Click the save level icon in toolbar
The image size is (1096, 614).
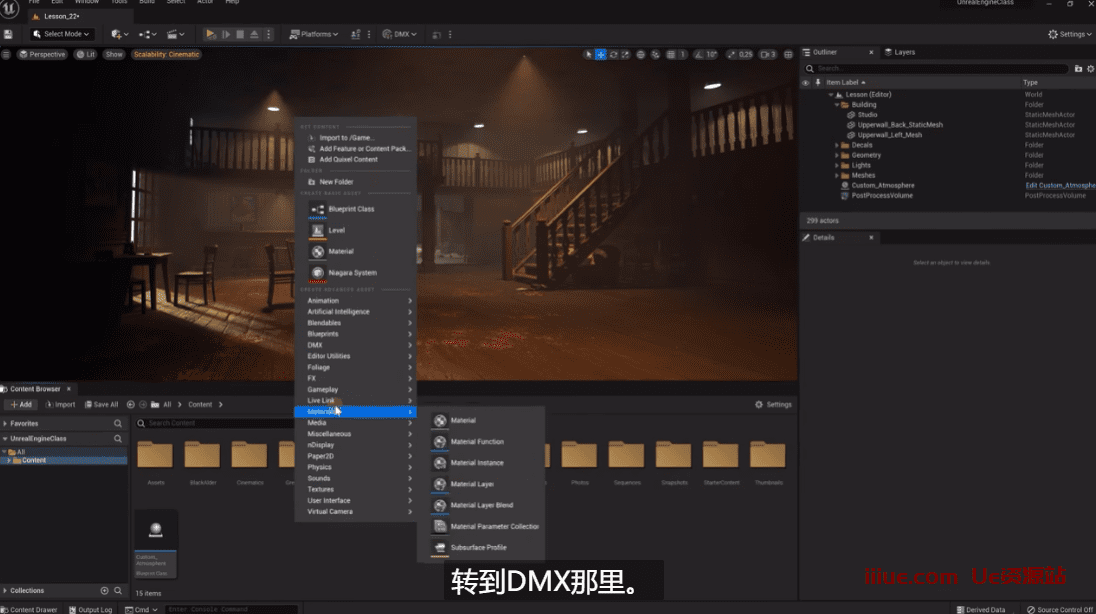point(8,34)
